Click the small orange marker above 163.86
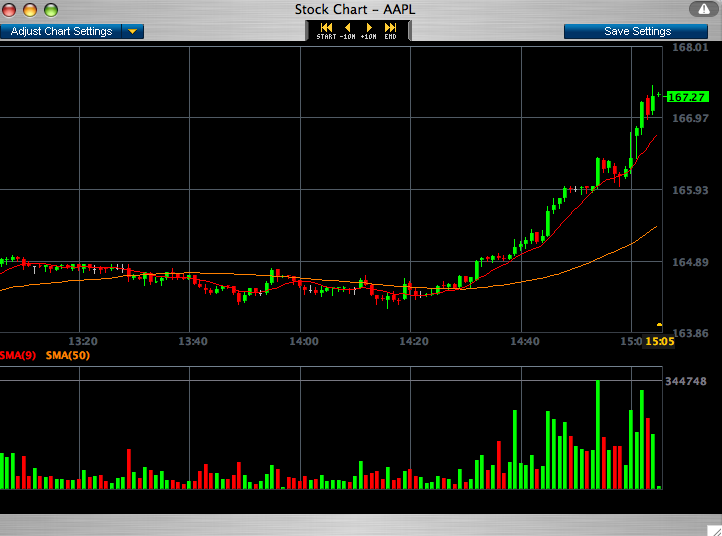This screenshot has width=722, height=536. [x=659, y=325]
